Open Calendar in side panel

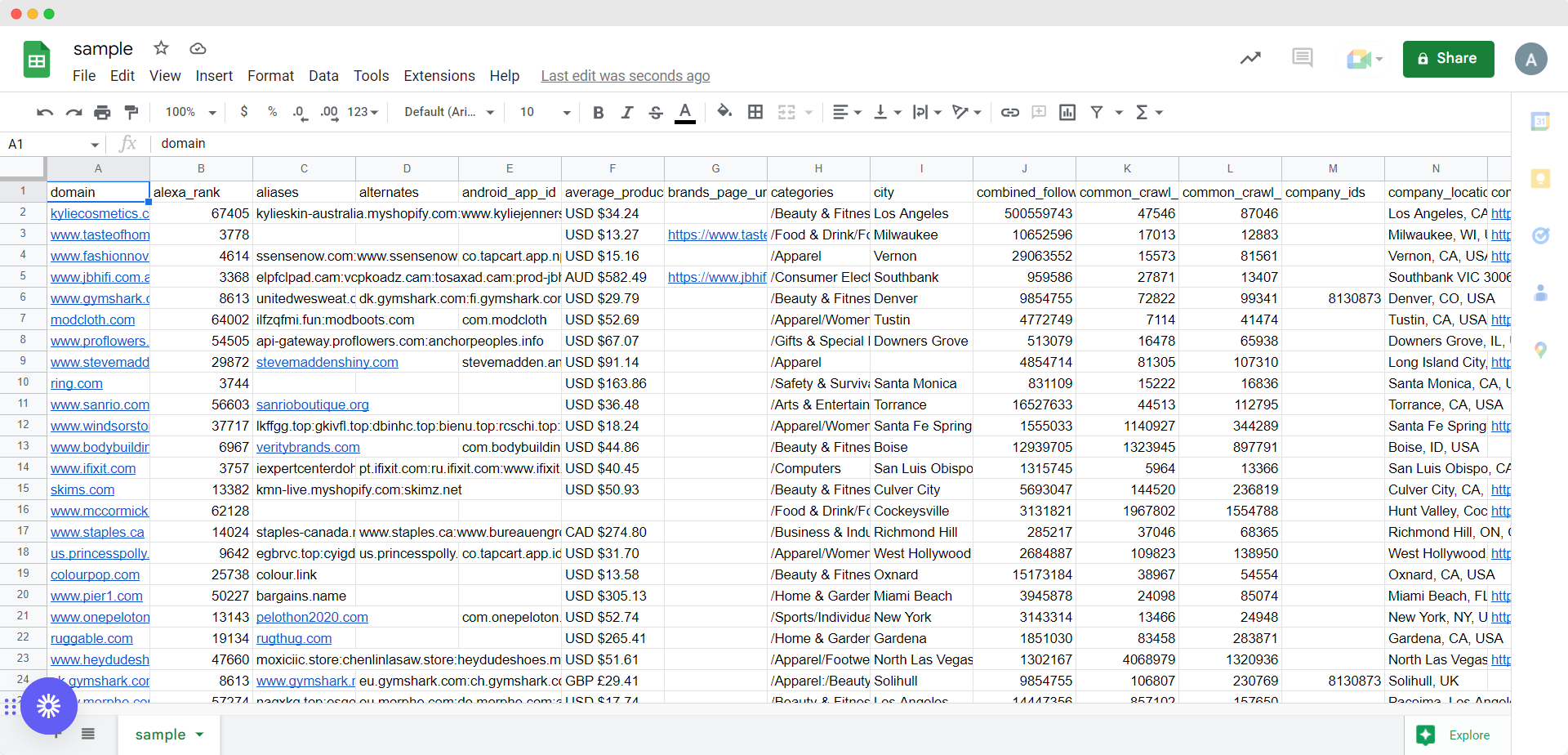1540,121
